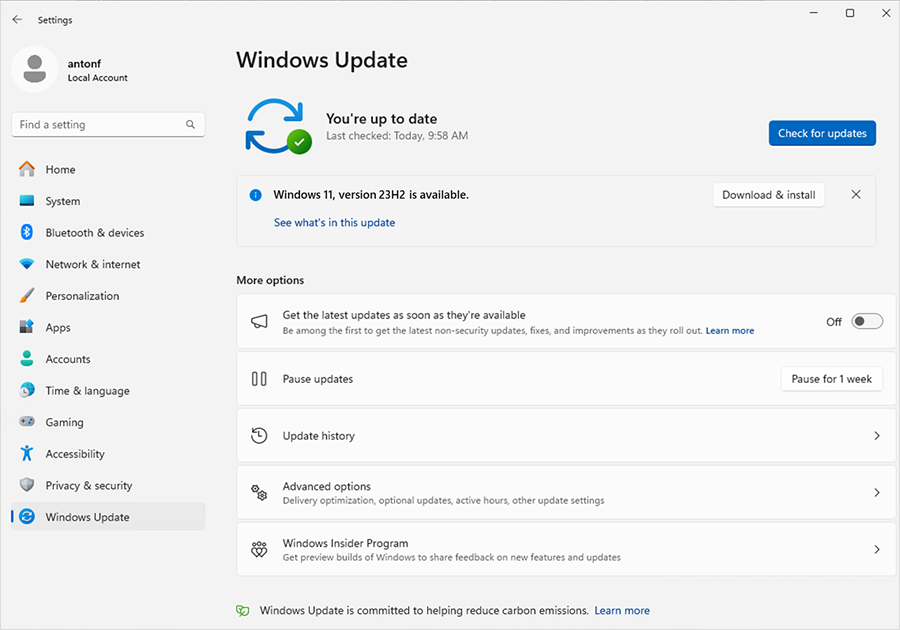Click the Bluetooth & devices icon in sidebar
The width and height of the screenshot is (900, 630).
pos(27,232)
